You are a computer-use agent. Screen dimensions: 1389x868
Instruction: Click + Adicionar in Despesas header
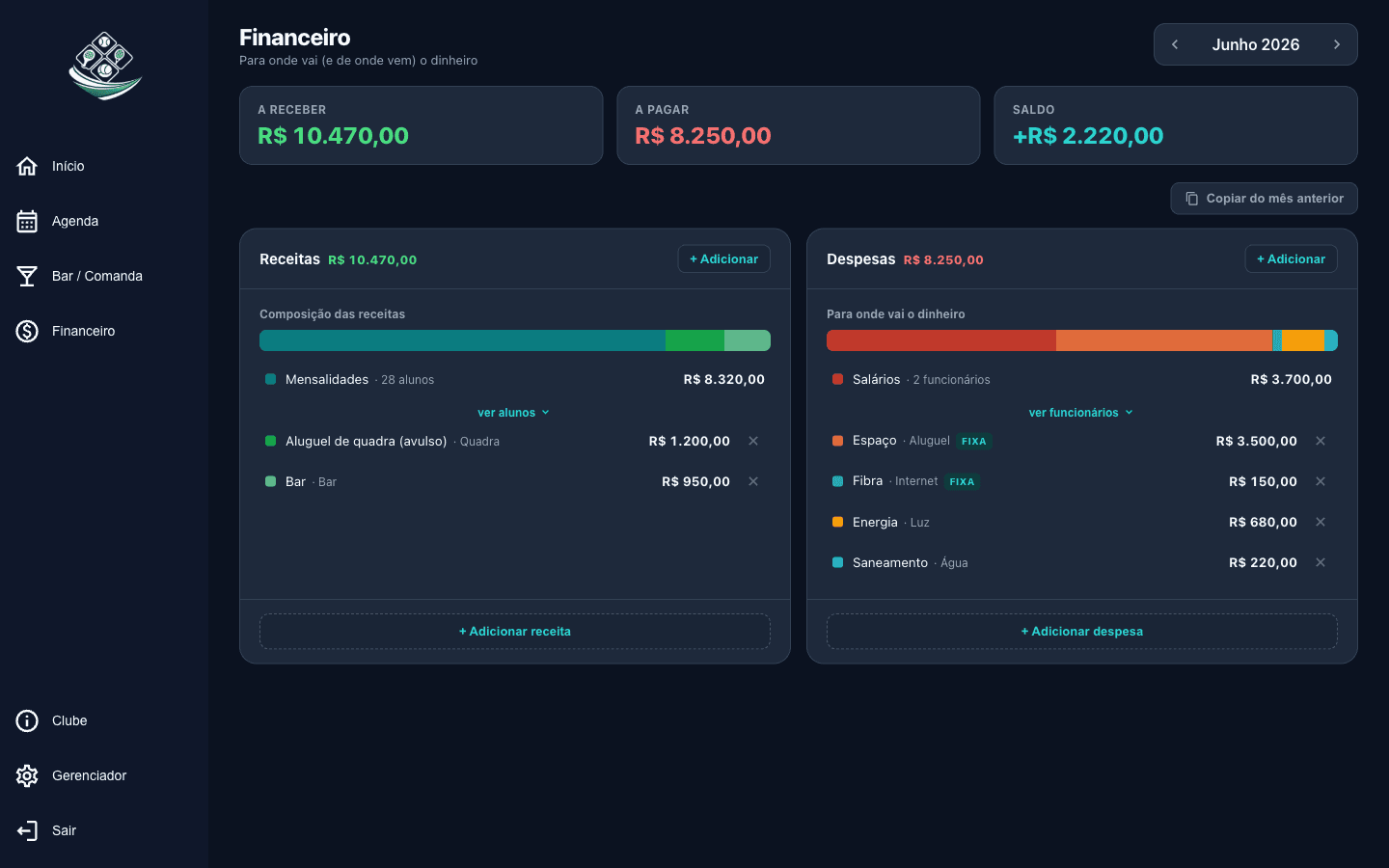(1291, 258)
